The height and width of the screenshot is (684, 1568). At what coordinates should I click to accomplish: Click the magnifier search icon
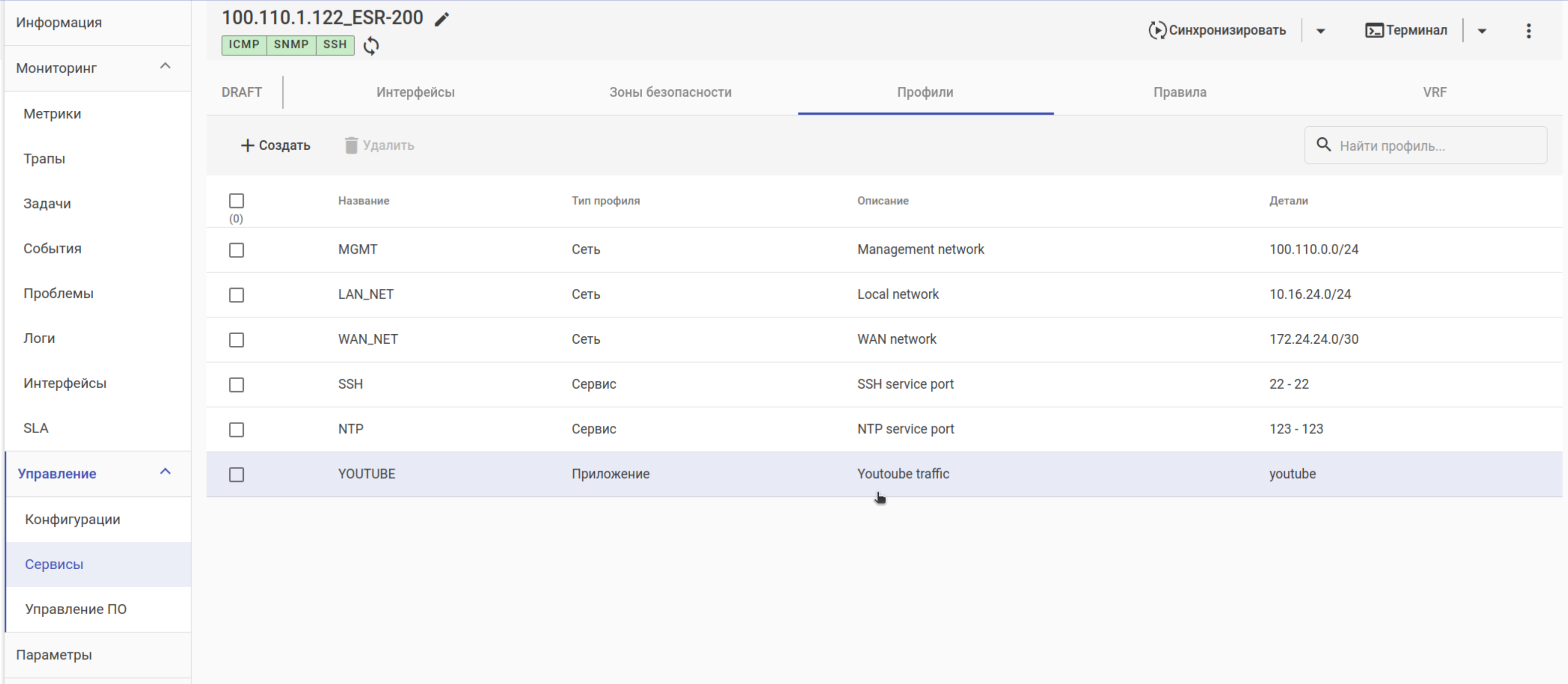(1323, 145)
